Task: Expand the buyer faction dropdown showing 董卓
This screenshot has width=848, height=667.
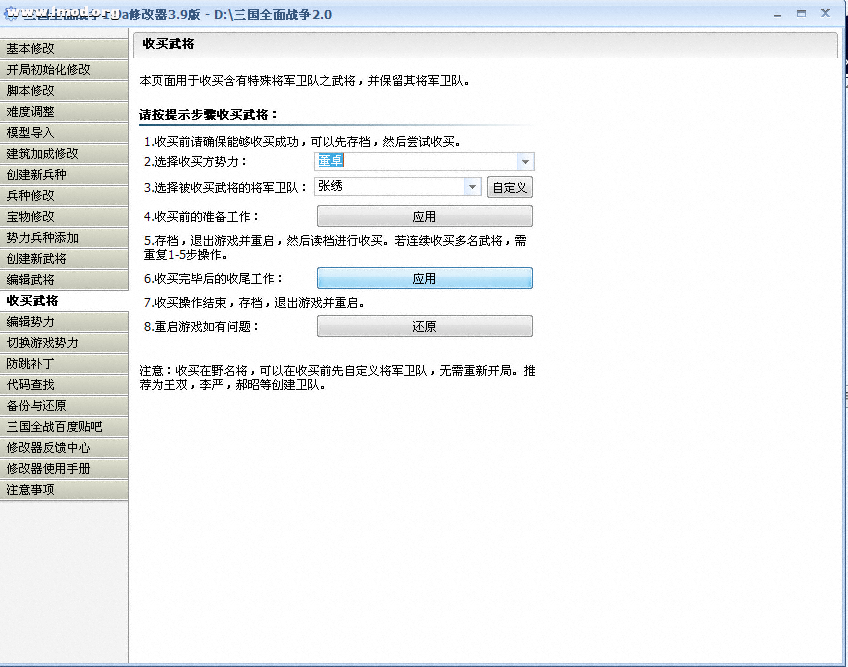Action: pyautogui.click(x=525, y=162)
